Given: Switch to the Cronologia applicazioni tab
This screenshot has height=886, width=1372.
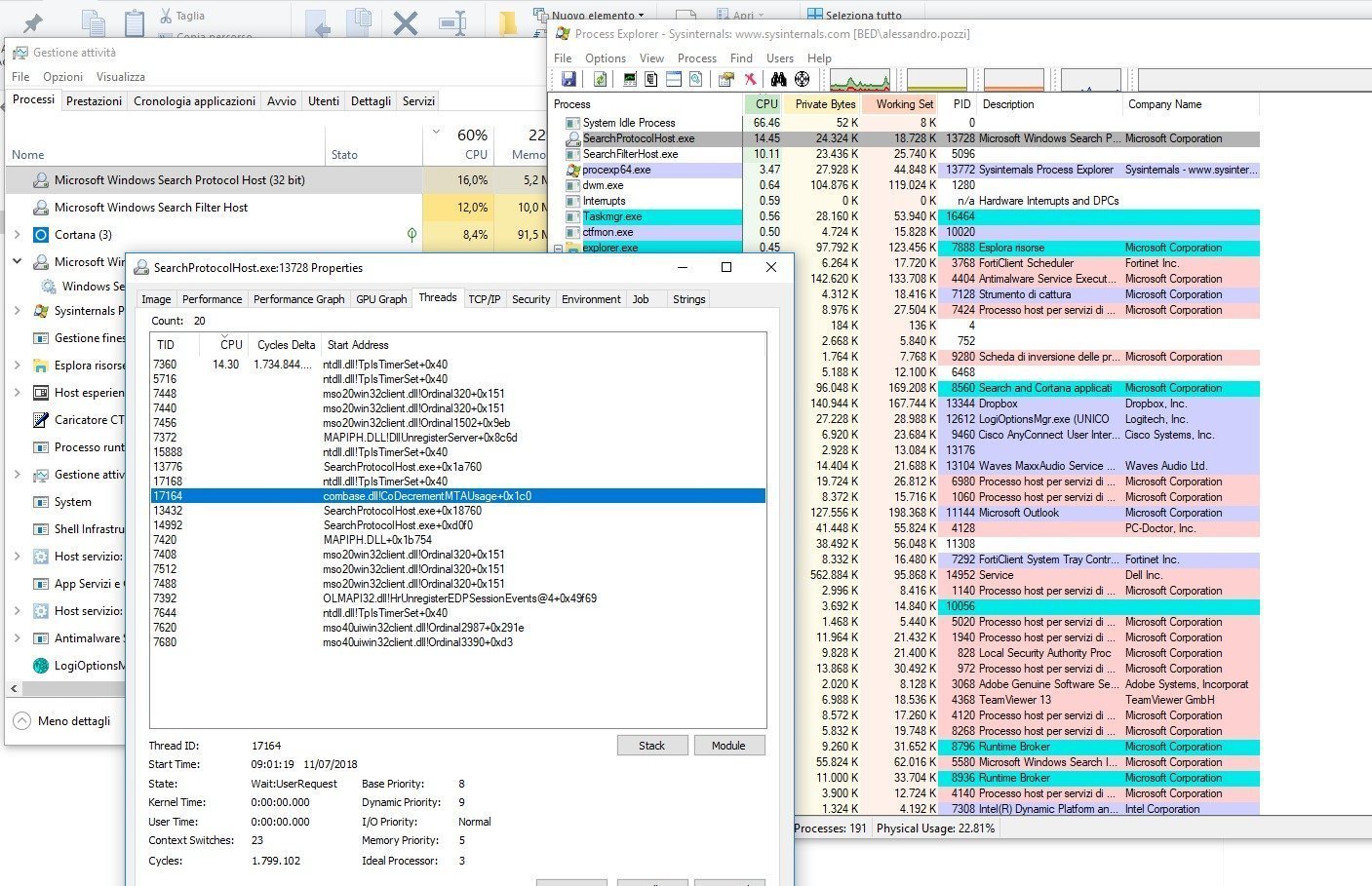Looking at the screenshot, I should click(194, 101).
